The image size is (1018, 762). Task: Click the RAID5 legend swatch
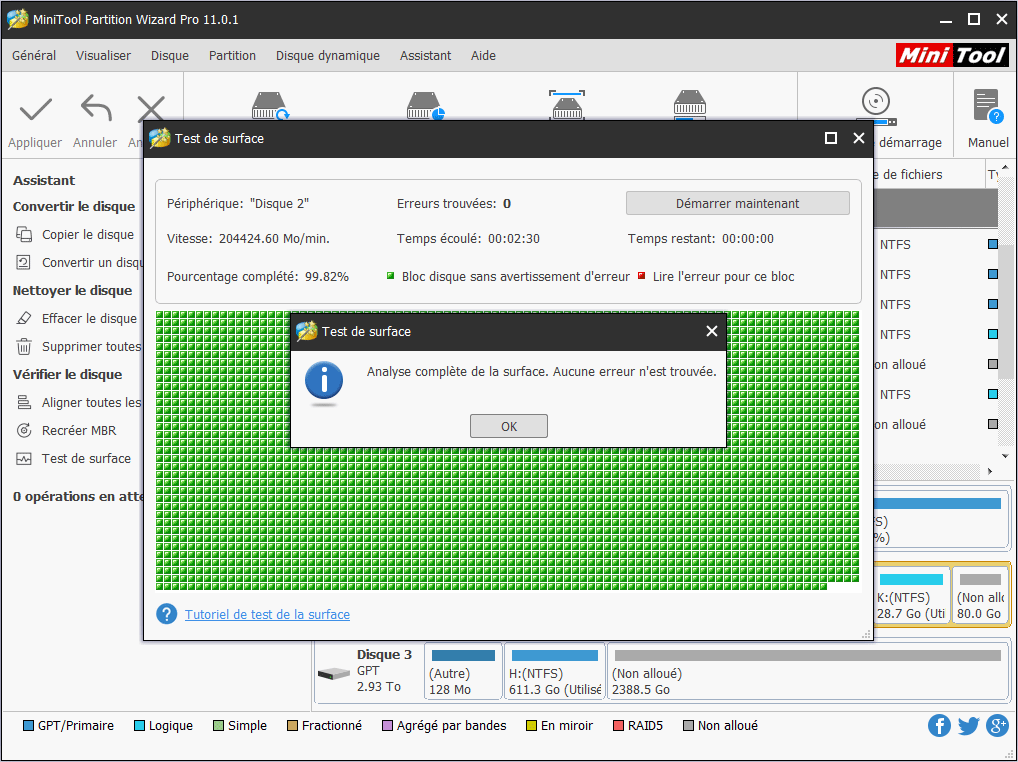[x=618, y=726]
